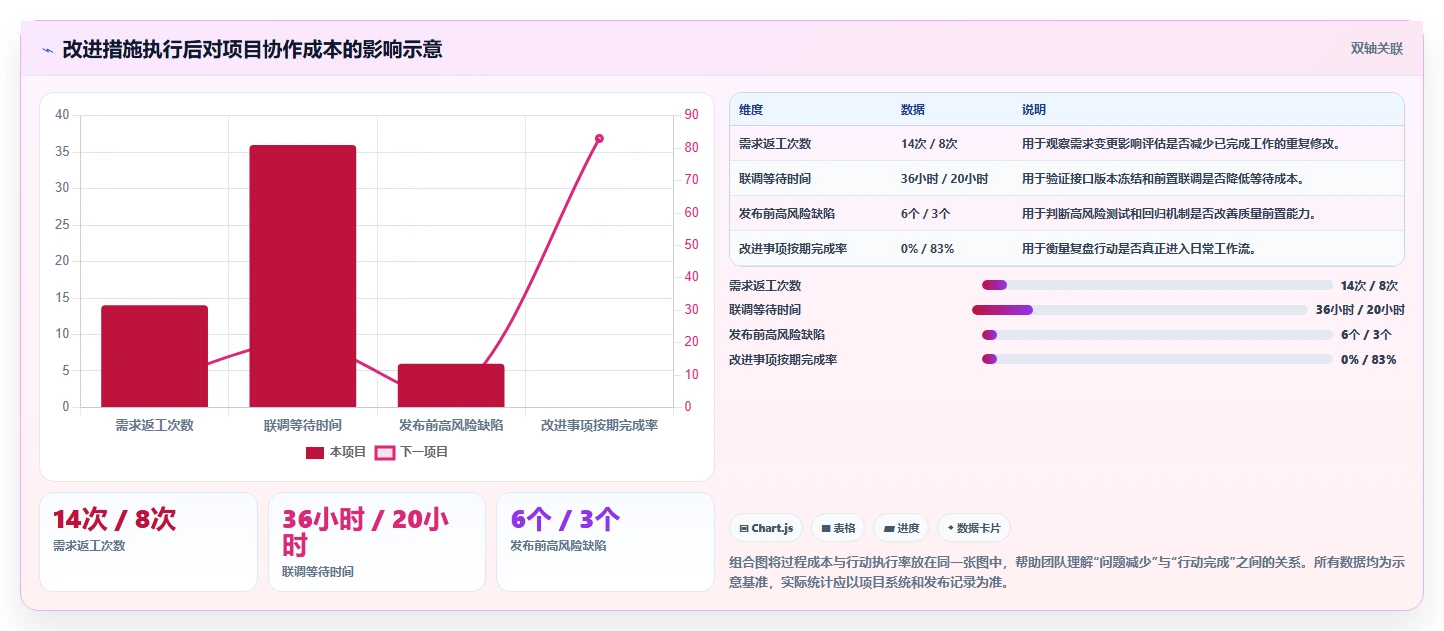Click the chart x-axis label 发布前高风险缺陷

point(451,425)
